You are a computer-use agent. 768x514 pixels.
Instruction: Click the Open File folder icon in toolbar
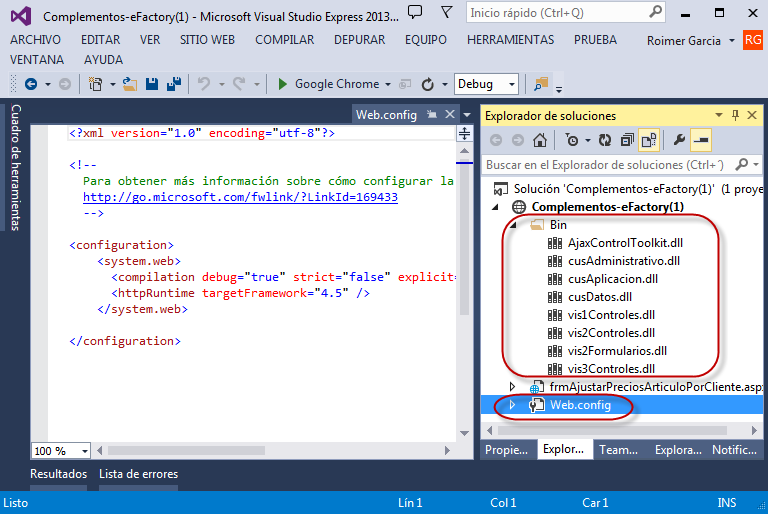pyautogui.click(x=130, y=84)
